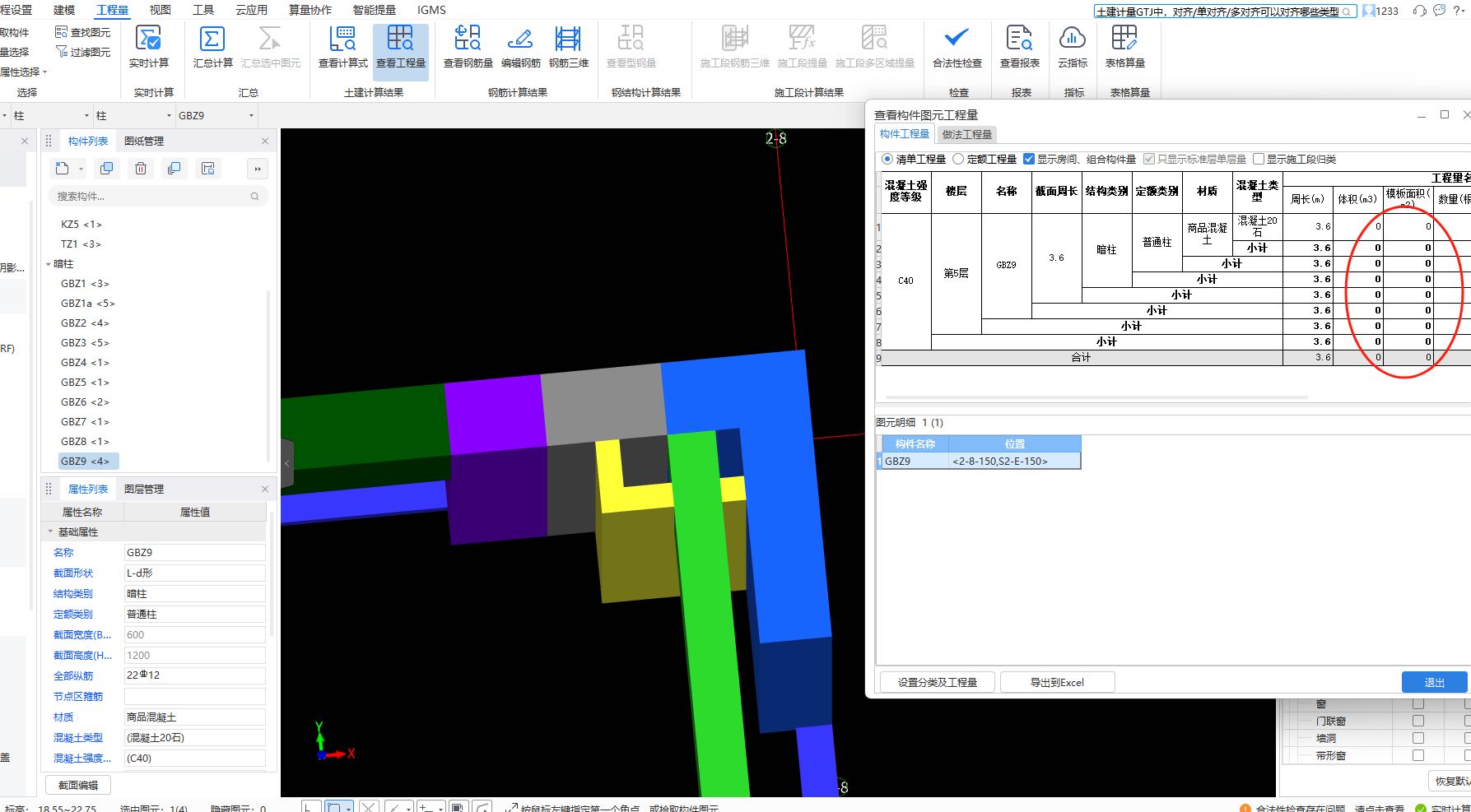This screenshot has height=812, width=1471.
Task: Open the 视图 ribbon tab
Action: click(161, 10)
